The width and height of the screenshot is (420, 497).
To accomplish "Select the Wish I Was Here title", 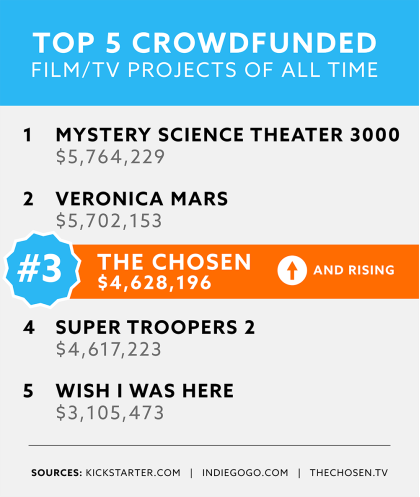I will (145, 391).
